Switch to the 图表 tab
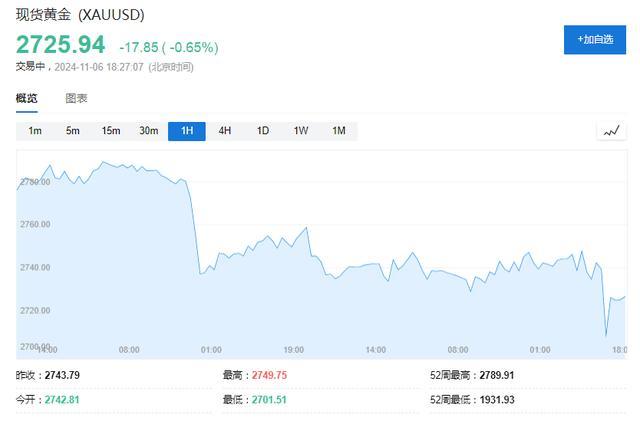This screenshot has width=640, height=421. tap(76, 98)
